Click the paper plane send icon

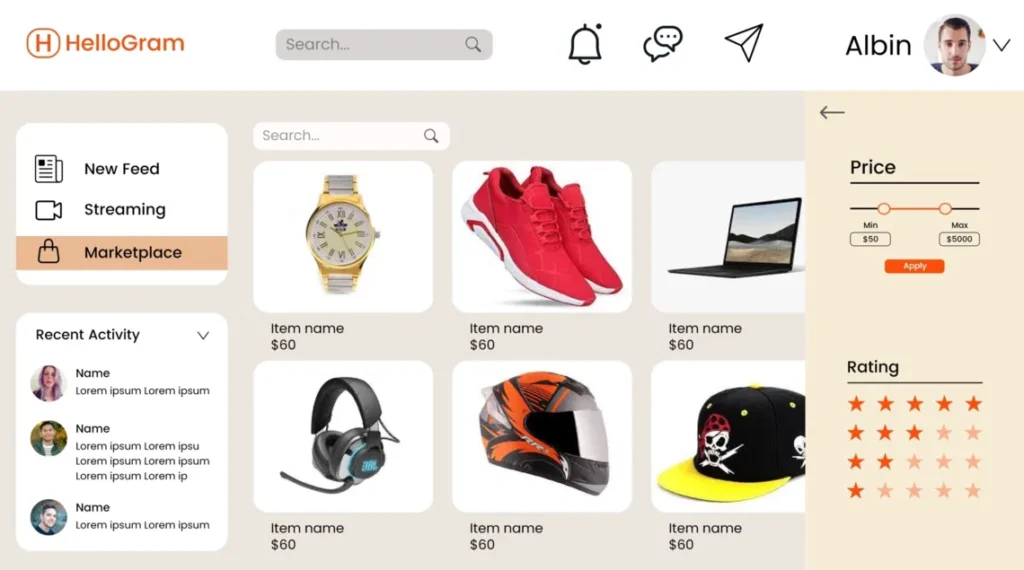744,42
